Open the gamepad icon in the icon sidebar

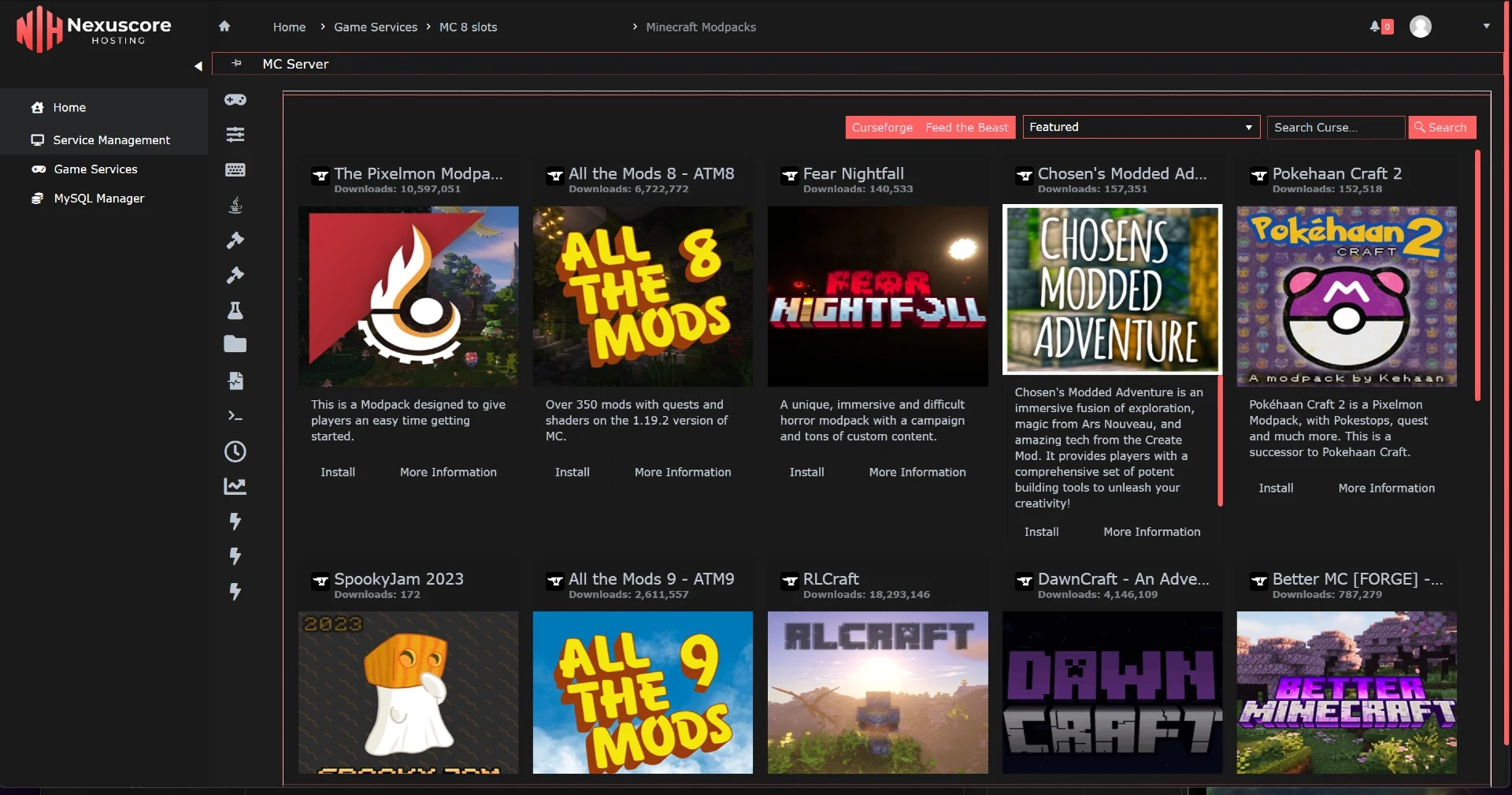click(235, 99)
